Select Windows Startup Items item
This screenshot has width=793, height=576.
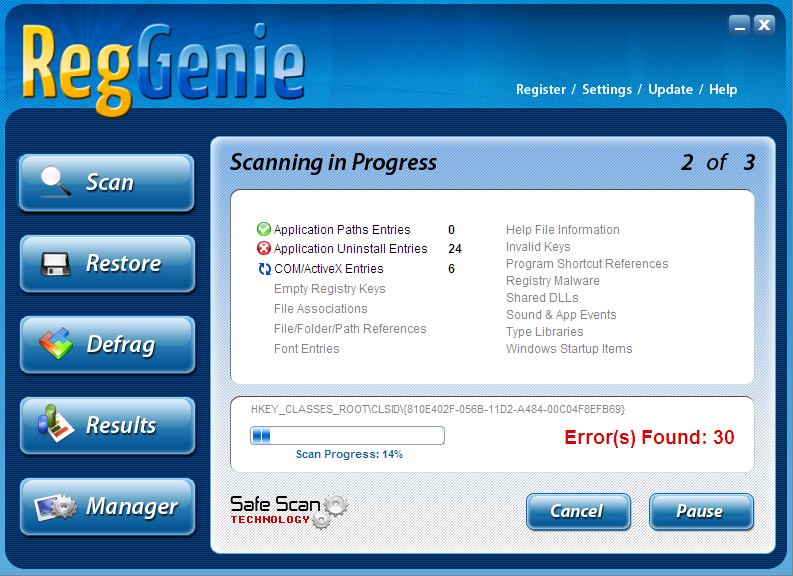point(569,348)
